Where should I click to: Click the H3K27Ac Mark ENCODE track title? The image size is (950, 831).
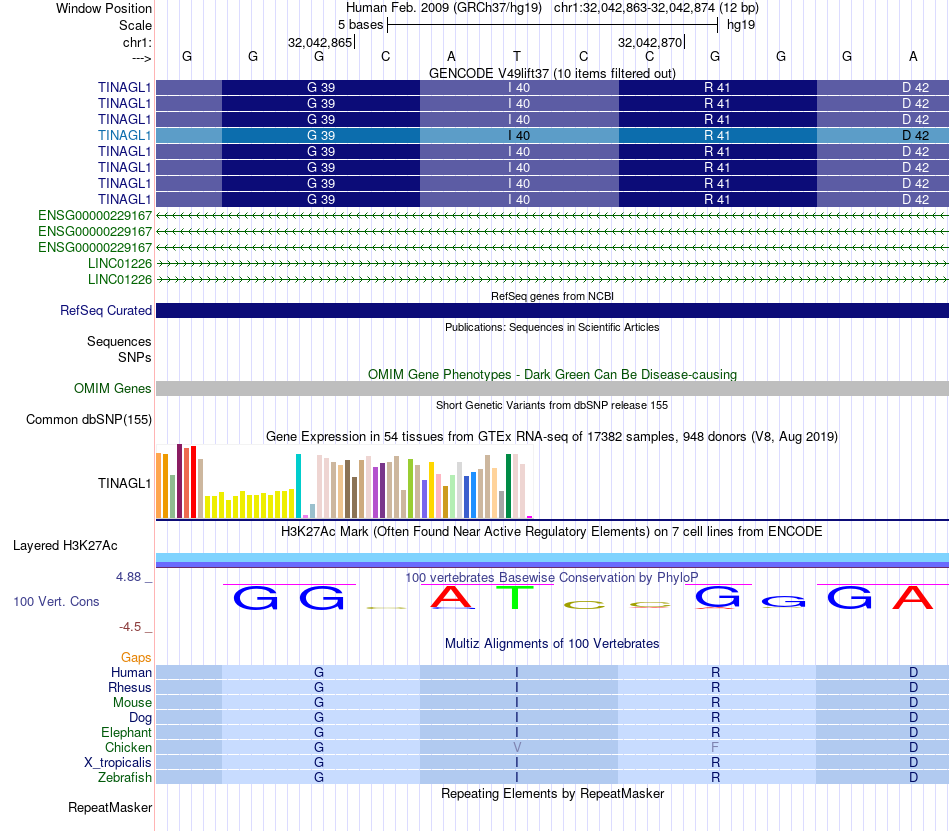(551, 531)
